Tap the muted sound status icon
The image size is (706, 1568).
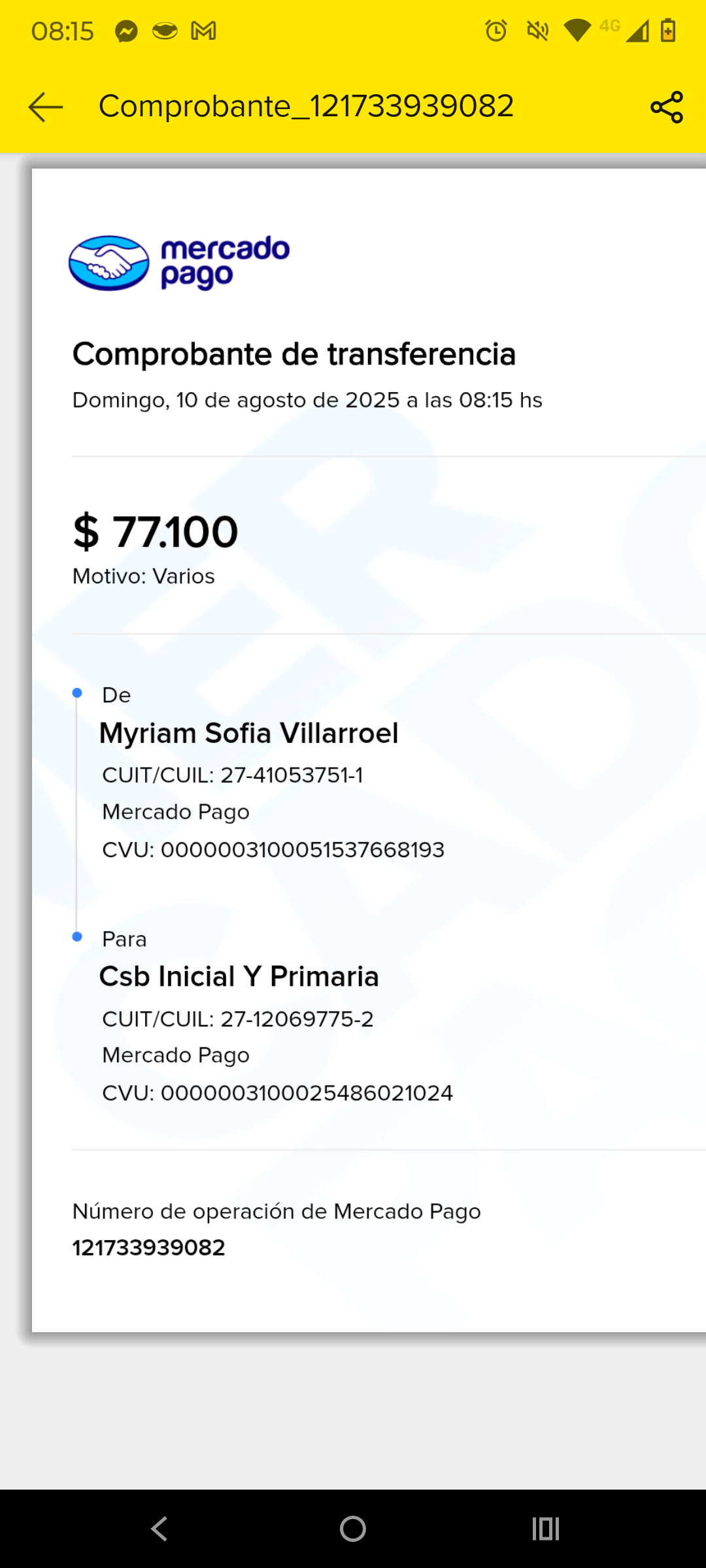(x=537, y=31)
